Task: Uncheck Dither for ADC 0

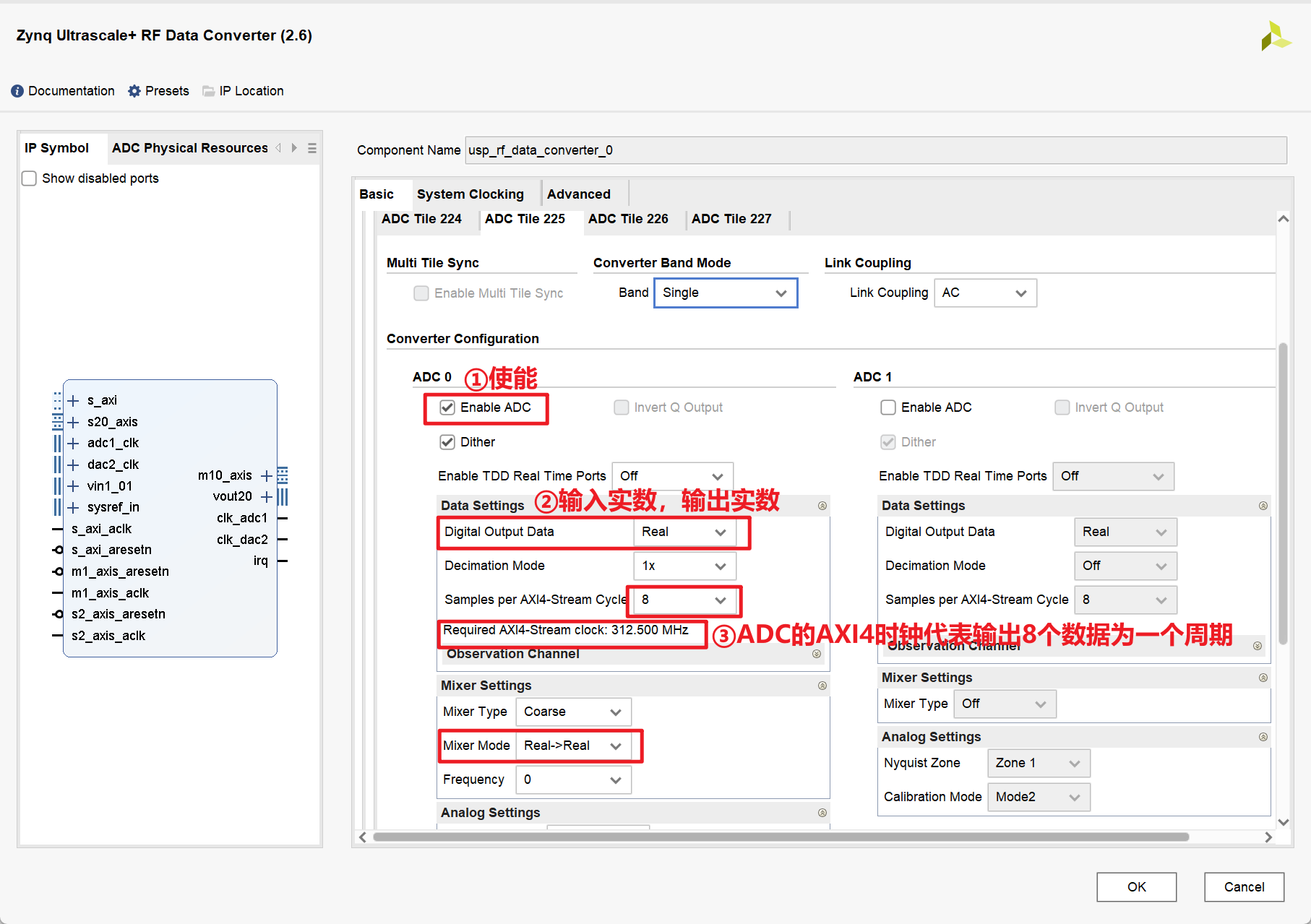Action: click(447, 442)
